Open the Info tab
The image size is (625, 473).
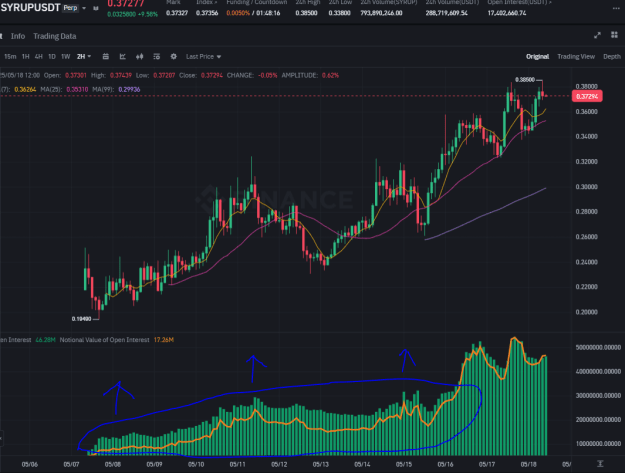(18, 36)
